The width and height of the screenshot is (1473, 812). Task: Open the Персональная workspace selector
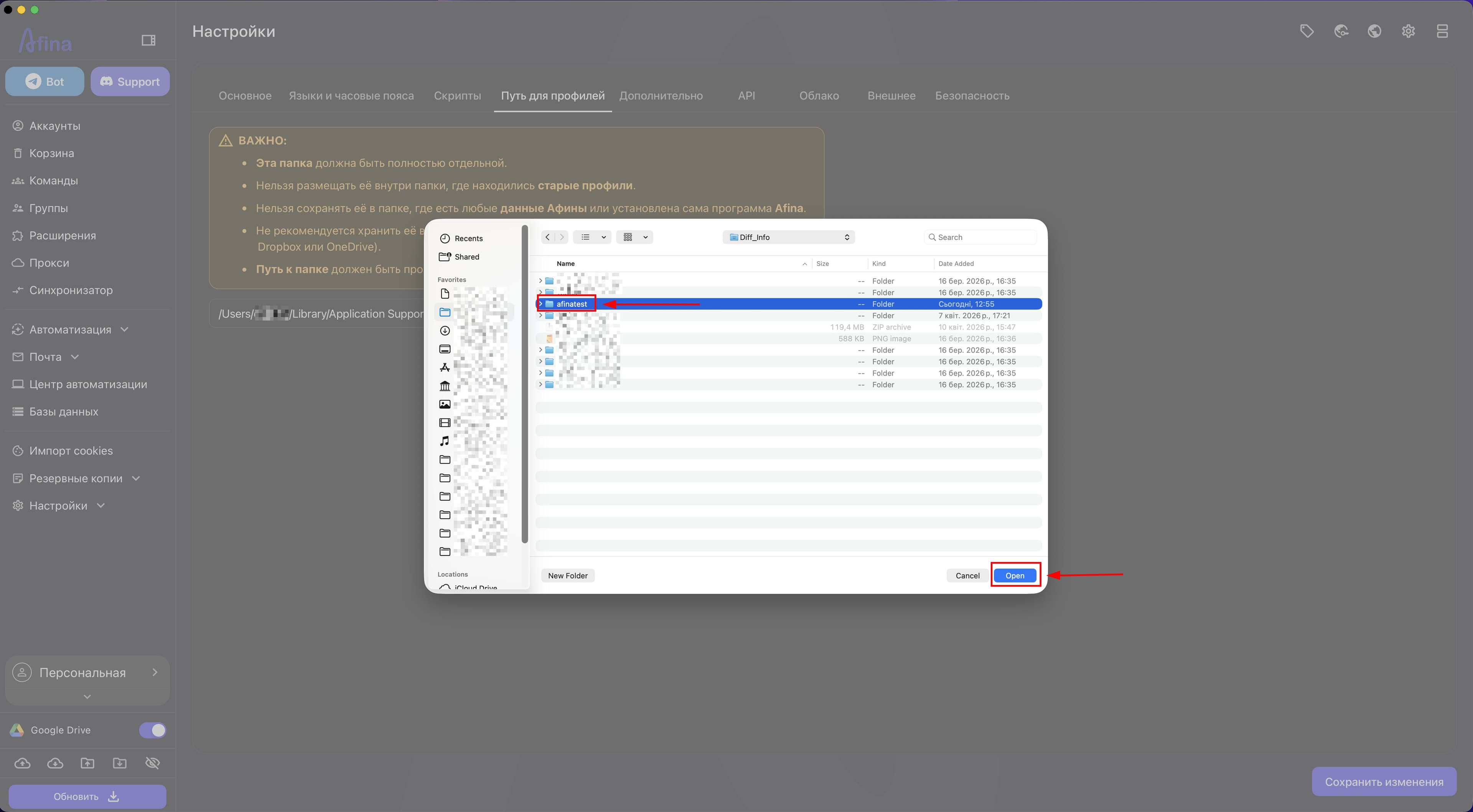pyautogui.click(x=87, y=673)
